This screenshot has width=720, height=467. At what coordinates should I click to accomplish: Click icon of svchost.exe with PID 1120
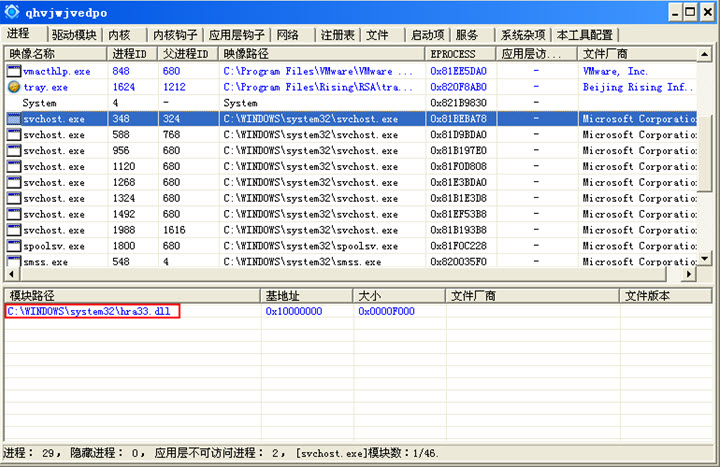click(x=14, y=167)
